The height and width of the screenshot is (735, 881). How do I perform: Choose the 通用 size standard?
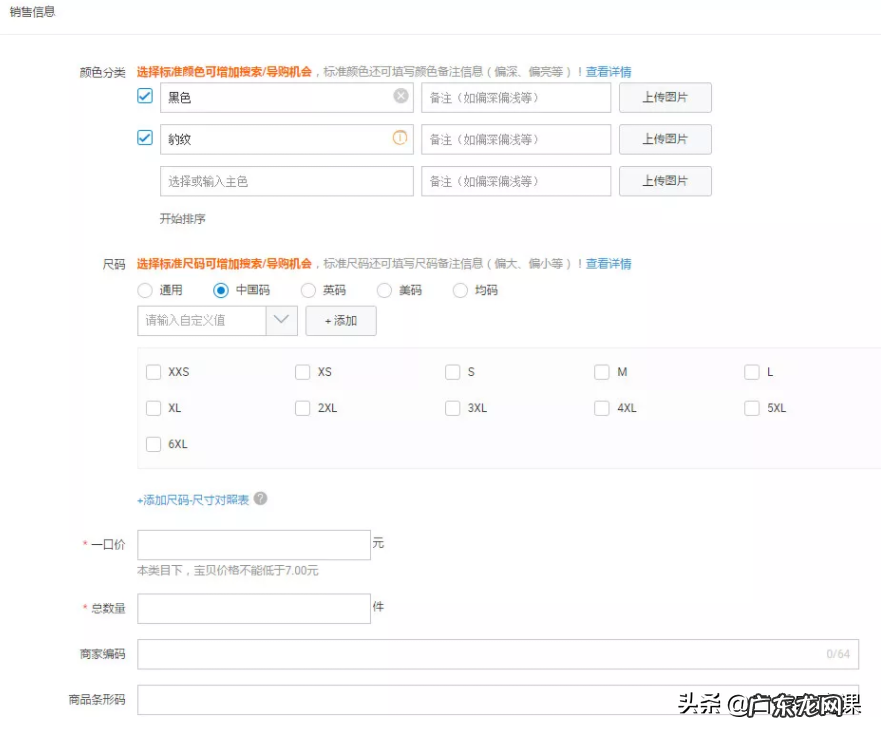[x=144, y=290]
